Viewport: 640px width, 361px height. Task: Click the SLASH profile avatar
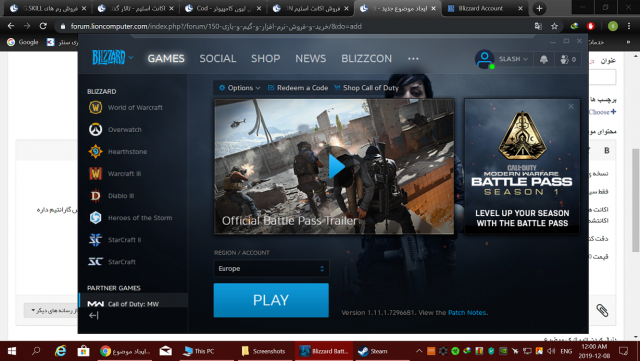484,59
